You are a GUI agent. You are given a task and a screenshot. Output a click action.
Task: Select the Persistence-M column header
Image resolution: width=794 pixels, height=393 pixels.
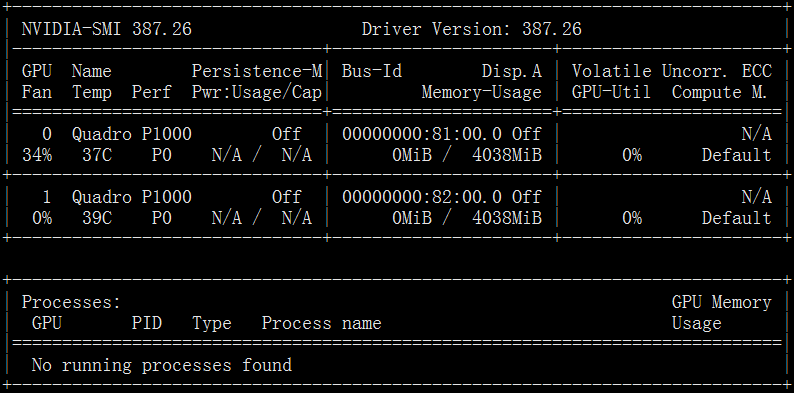click(x=257, y=71)
